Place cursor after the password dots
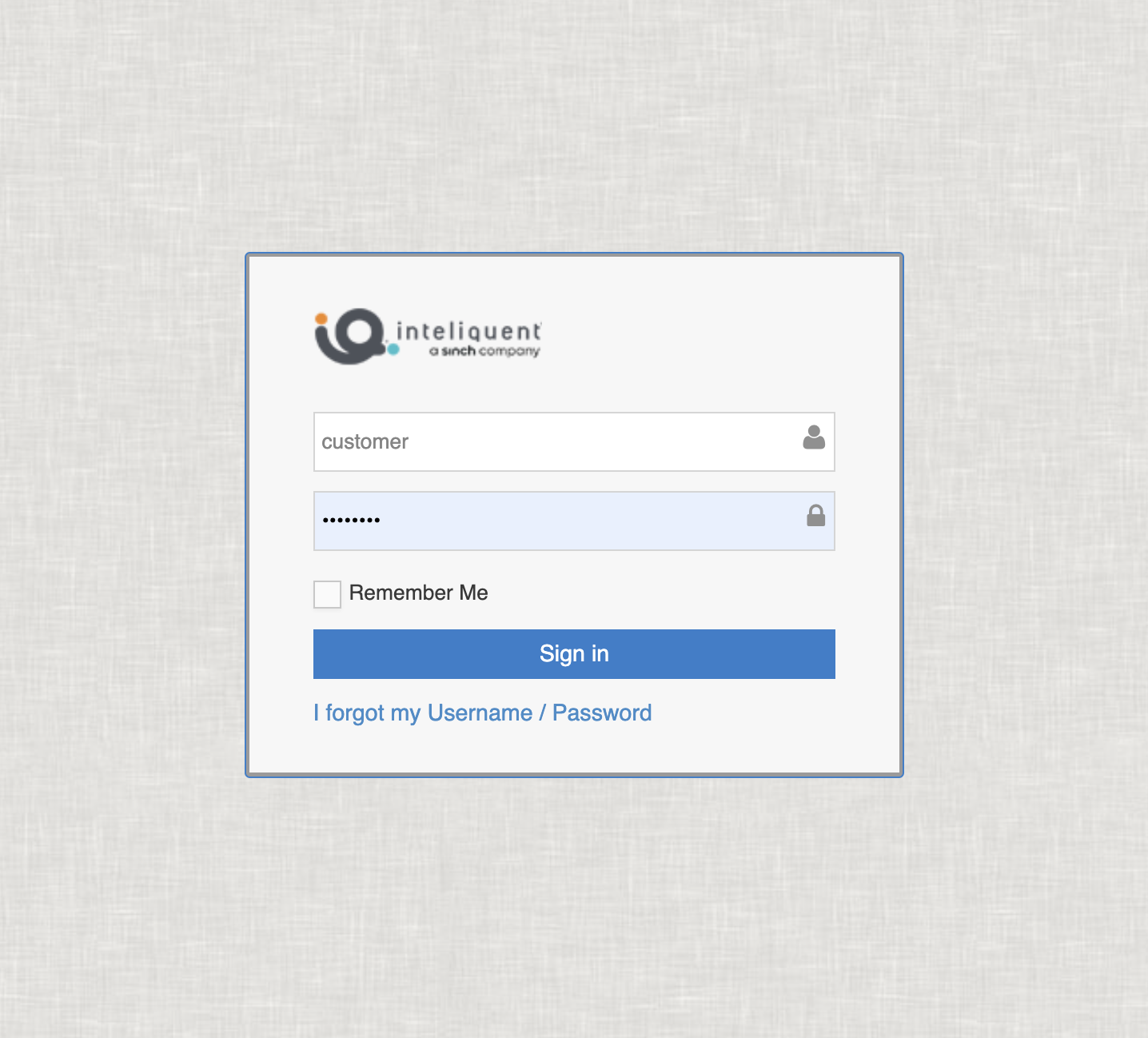The height and width of the screenshot is (1038, 1148). tap(384, 521)
